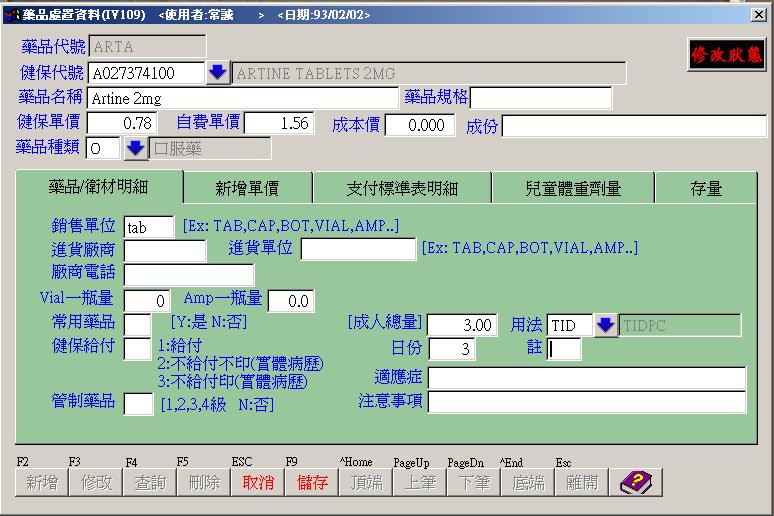Click the 成人總量 field showing 3.00

(462, 325)
